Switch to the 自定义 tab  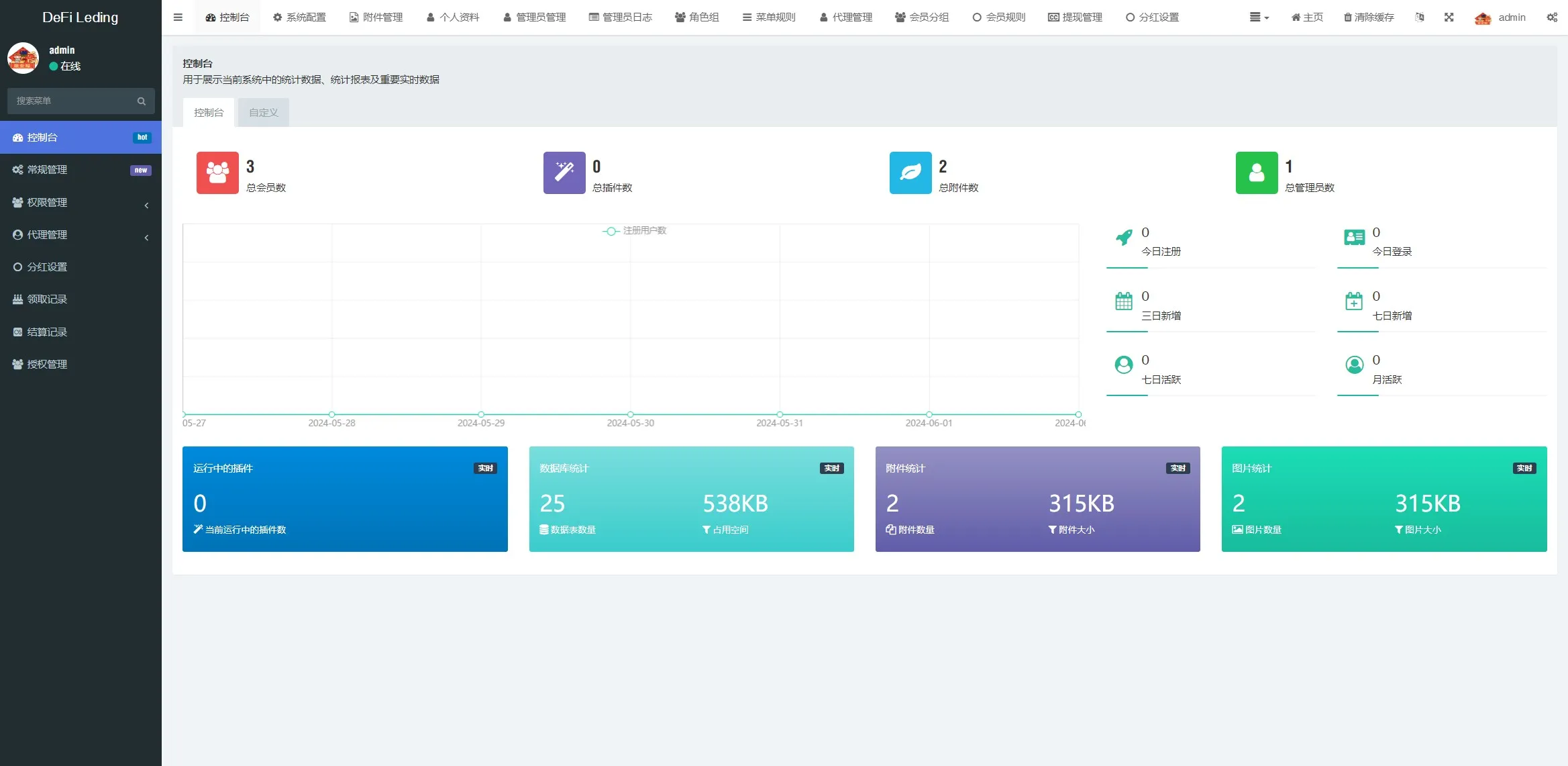[263, 113]
